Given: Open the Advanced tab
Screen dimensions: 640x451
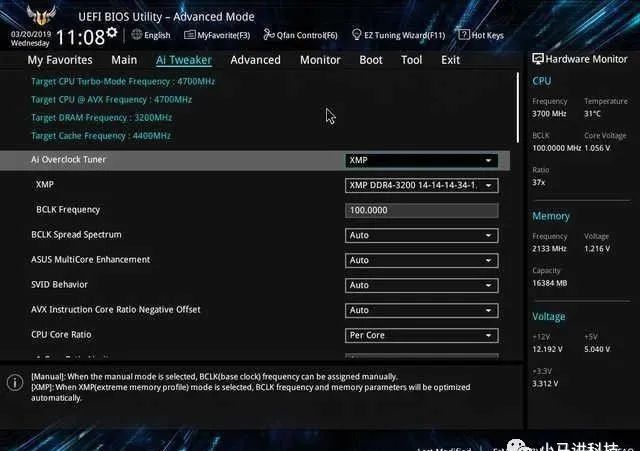Looking at the screenshot, I should tap(256, 60).
